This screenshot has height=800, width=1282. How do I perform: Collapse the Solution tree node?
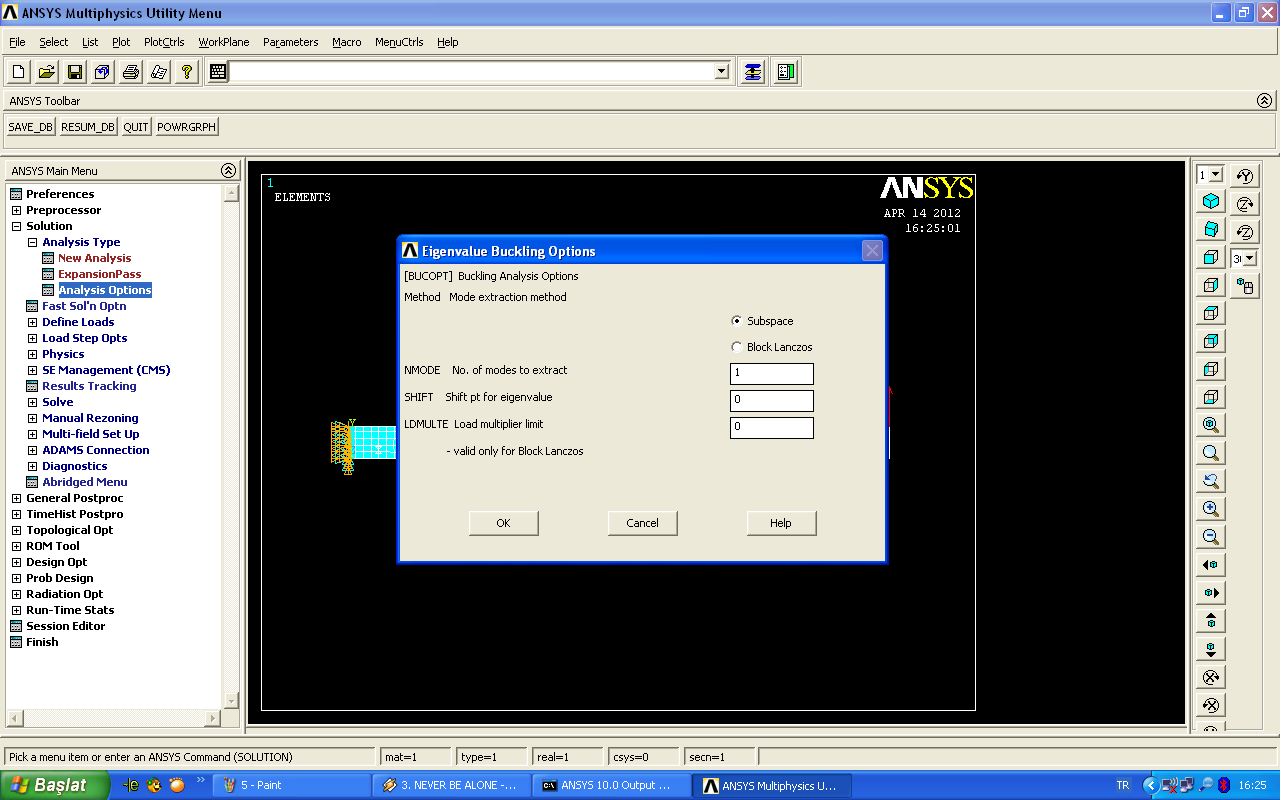(16, 226)
